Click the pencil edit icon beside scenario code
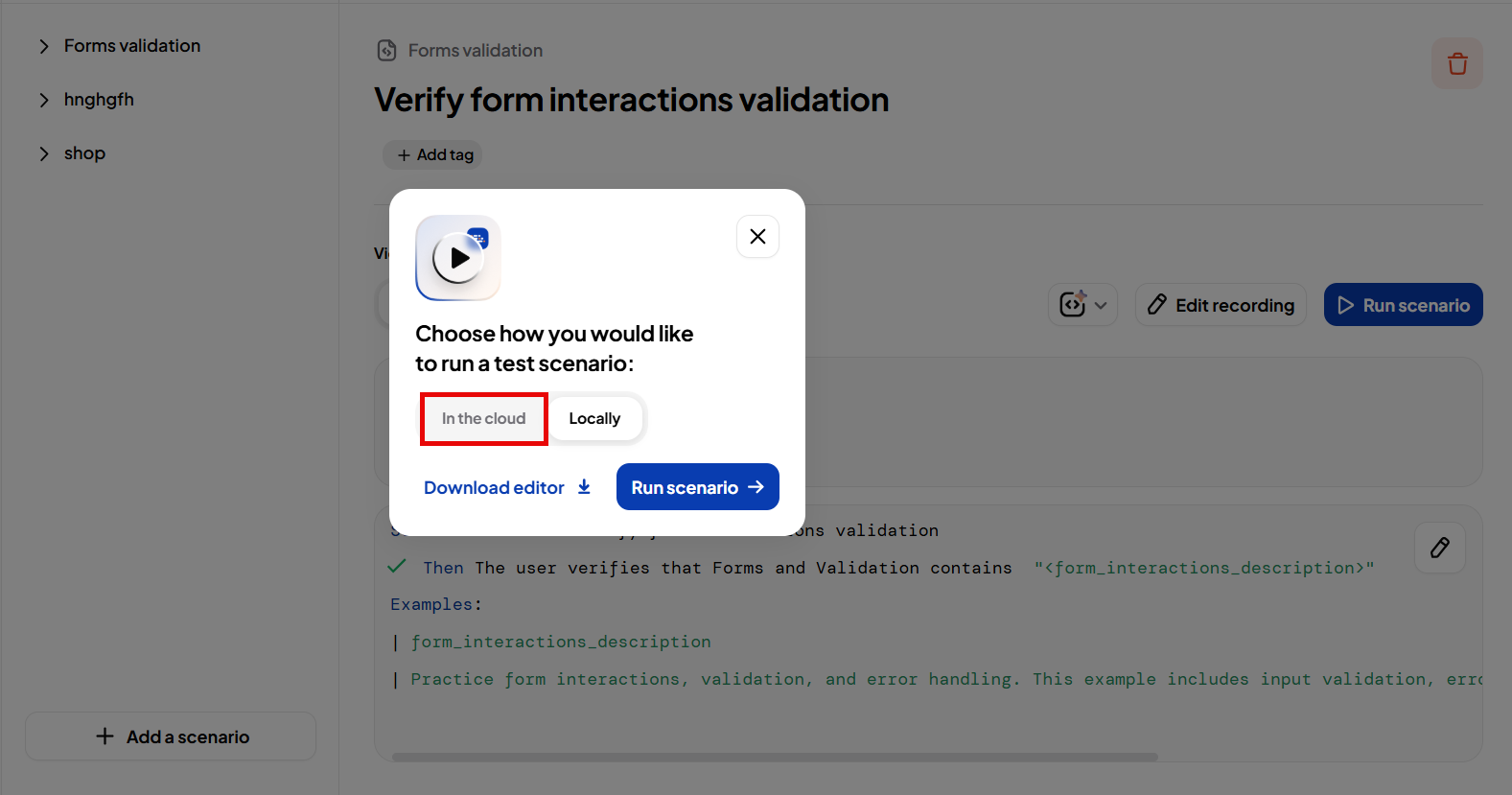 tap(1440, 548)
